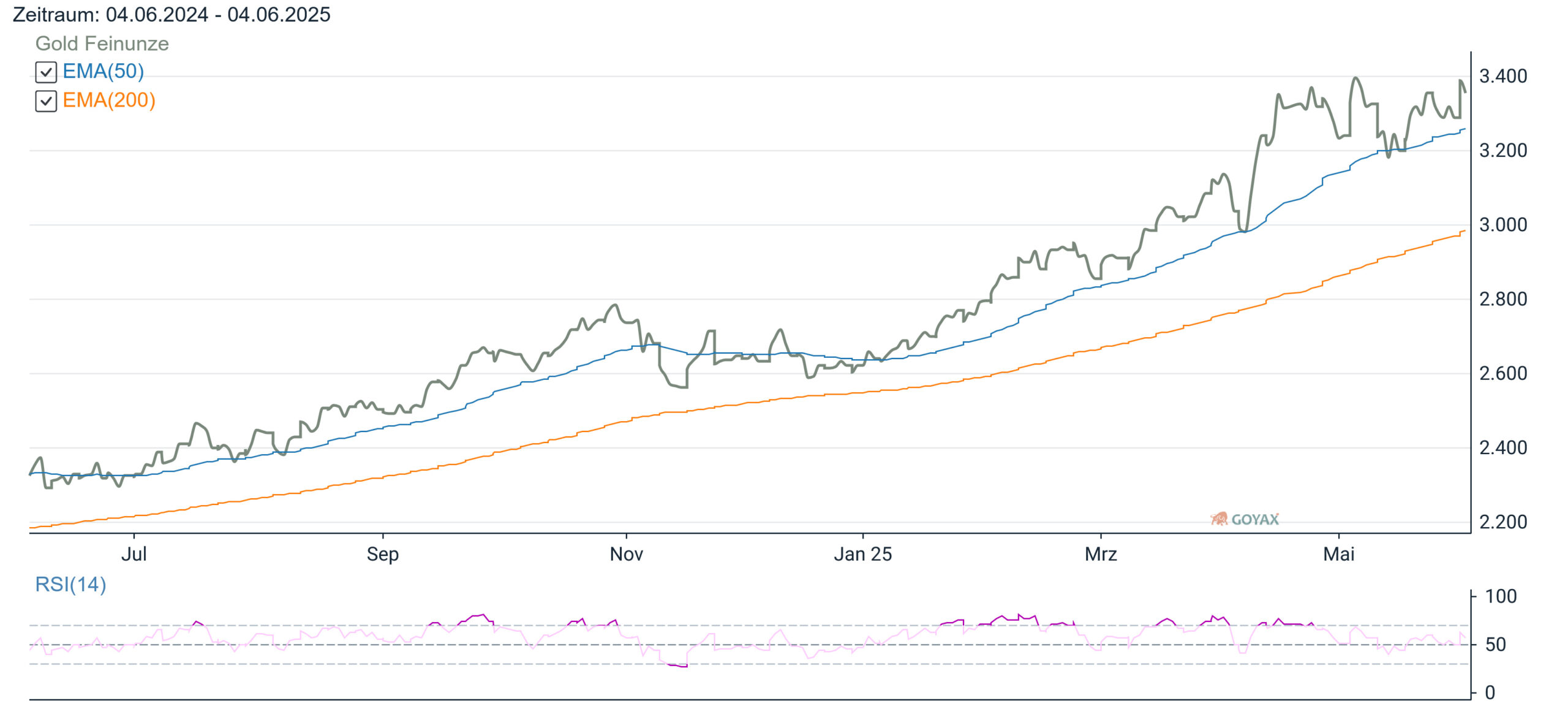This screenshot has width=1568, height=706.
Task: Click the Jul marker on time axis
Action: pos(134,555)
